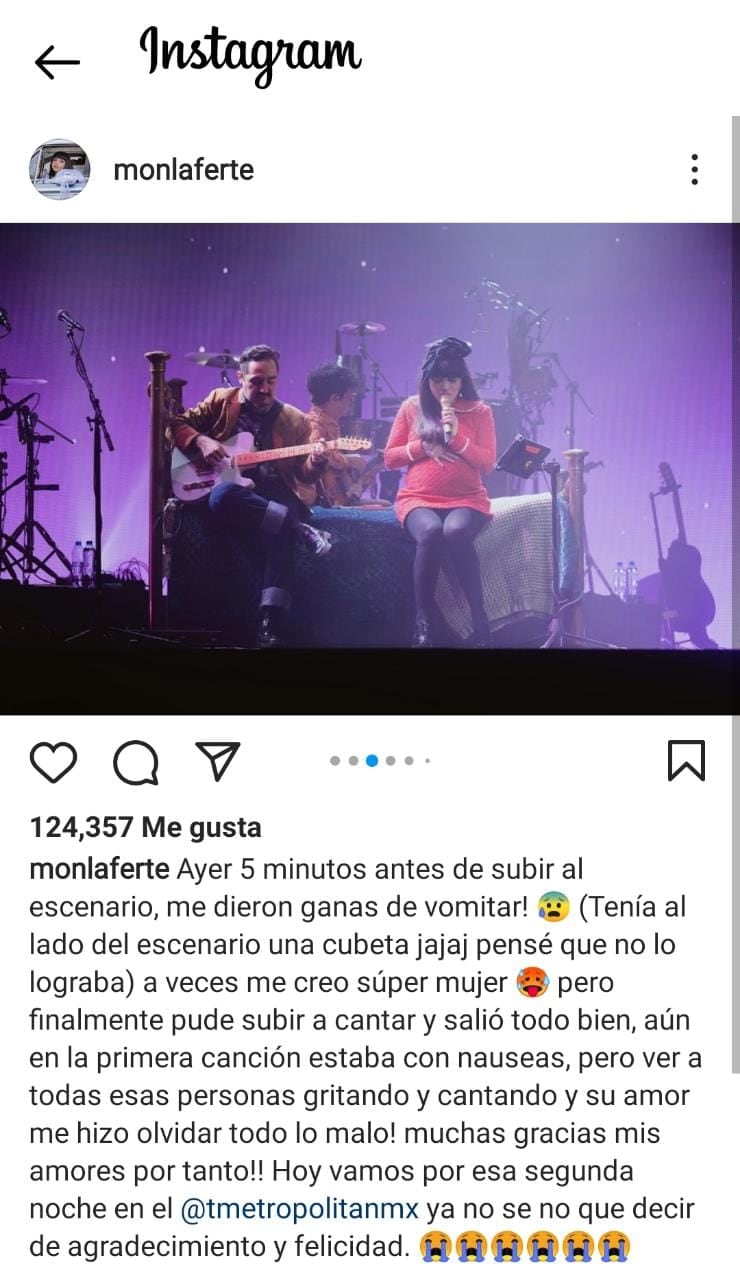Share post via paper plane icon
Image resolution: width=740 pixels, height=1280 pixels.
(217, 762)
